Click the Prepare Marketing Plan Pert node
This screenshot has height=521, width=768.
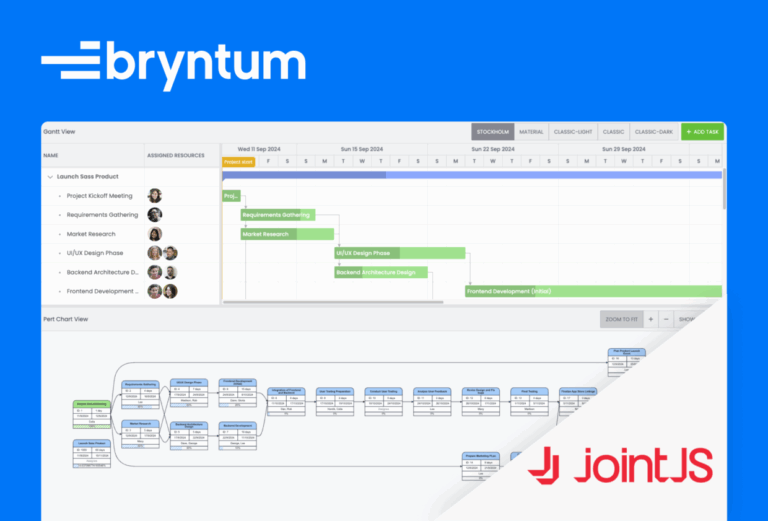point(481,466)
